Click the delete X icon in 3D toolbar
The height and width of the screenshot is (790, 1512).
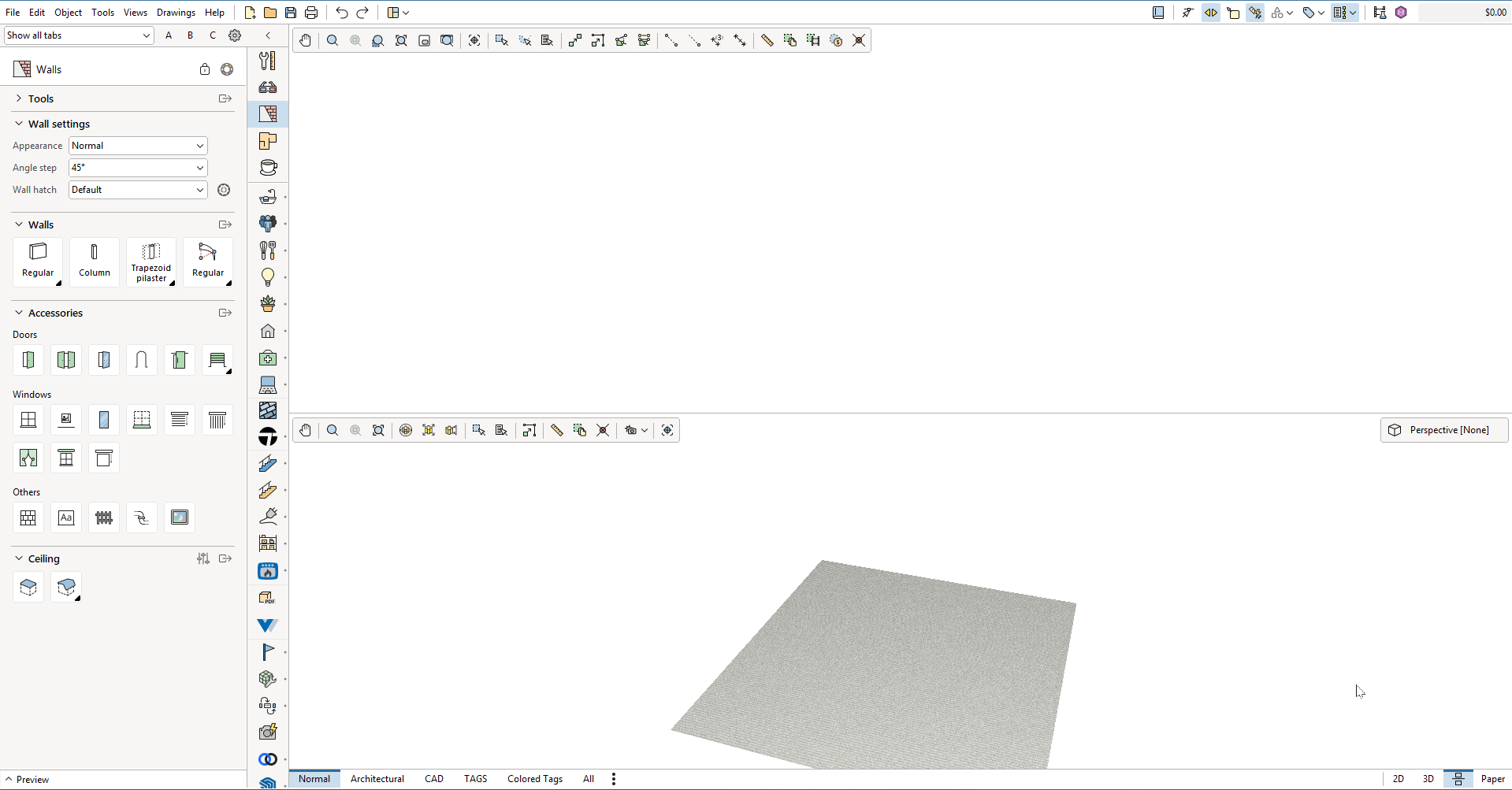point(603,430)
